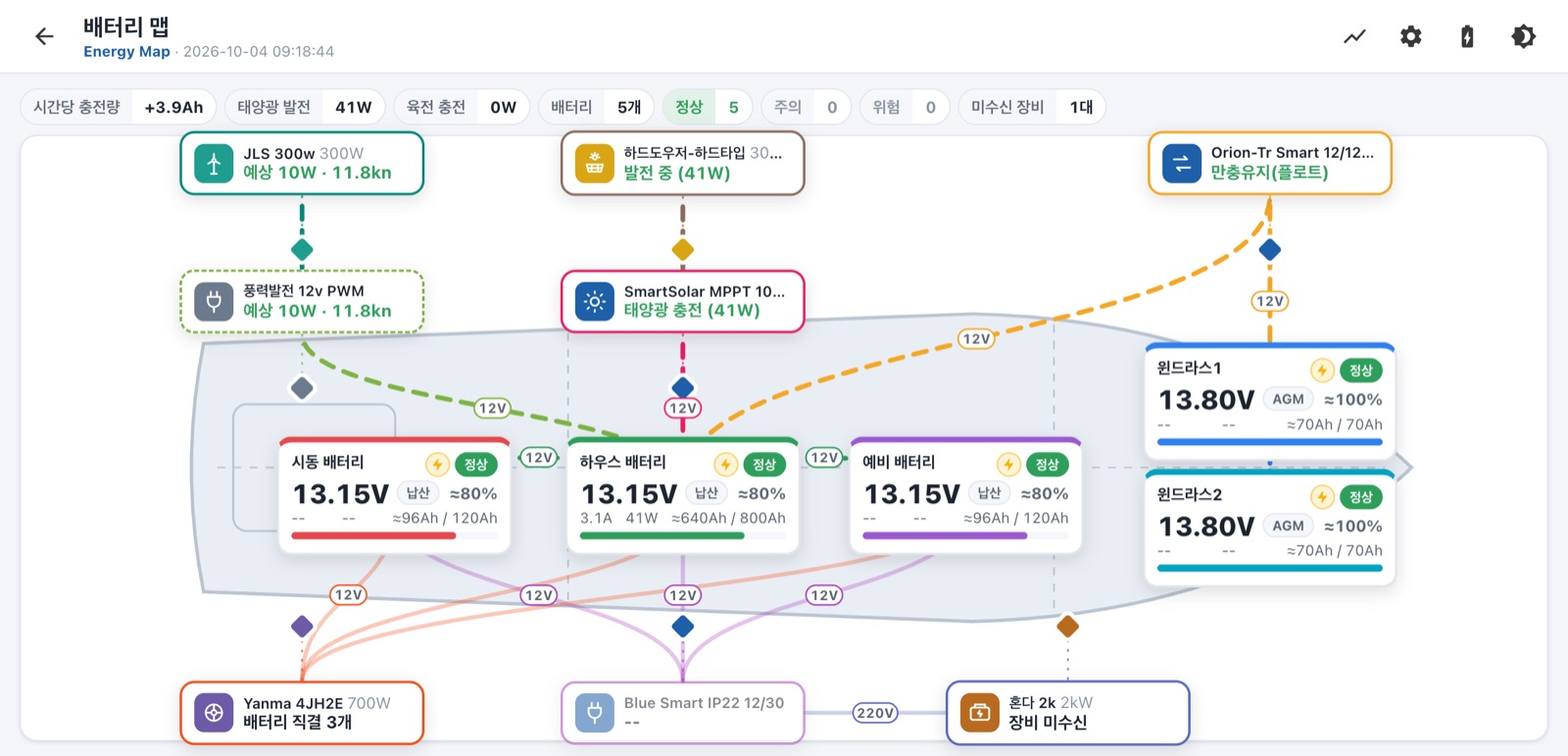Click the 장비 미수신 status text
Image resolution: width=1568 pixels, height=756 pixels.
tap(1048, 723)
